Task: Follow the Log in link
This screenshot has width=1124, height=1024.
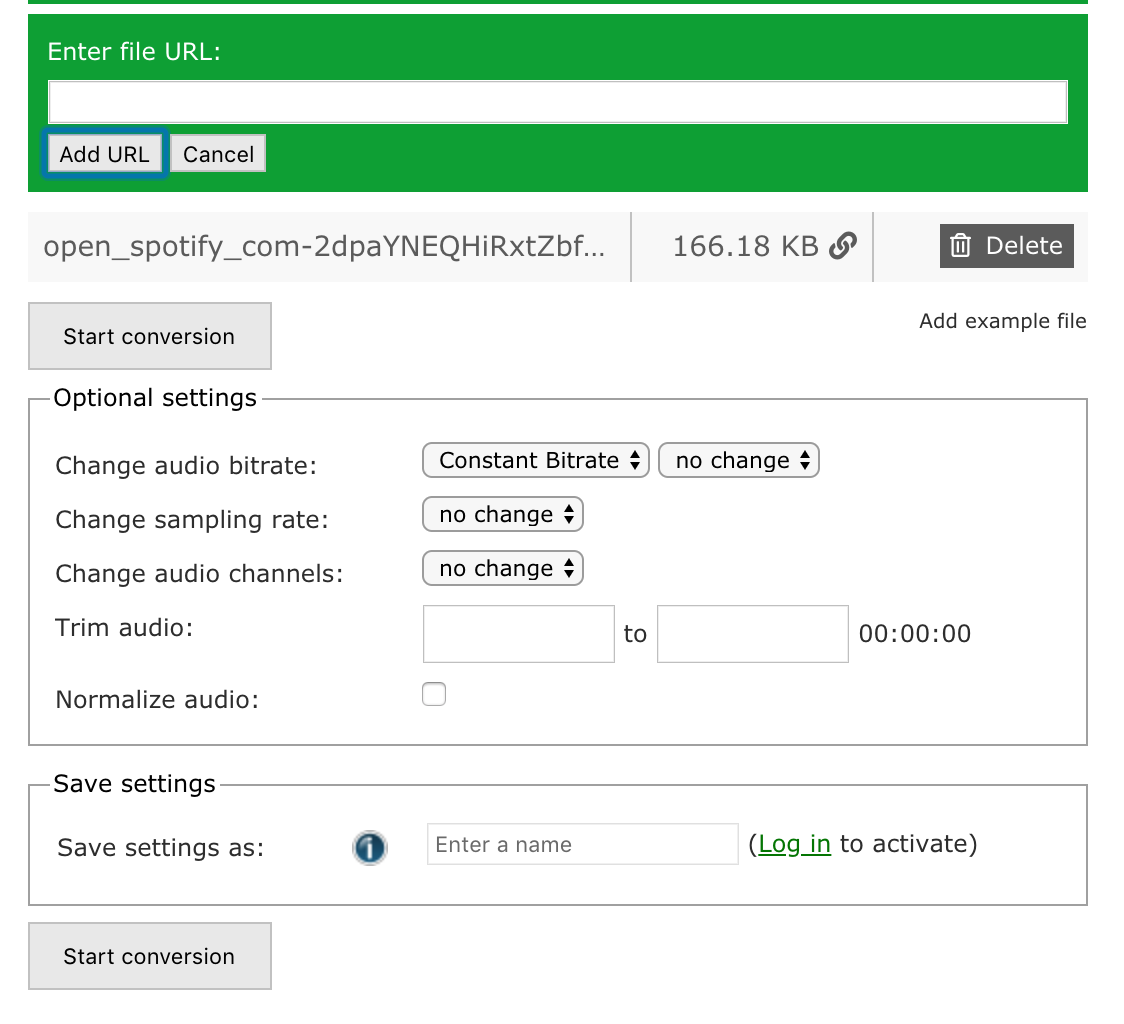Action: pos(794,844)
